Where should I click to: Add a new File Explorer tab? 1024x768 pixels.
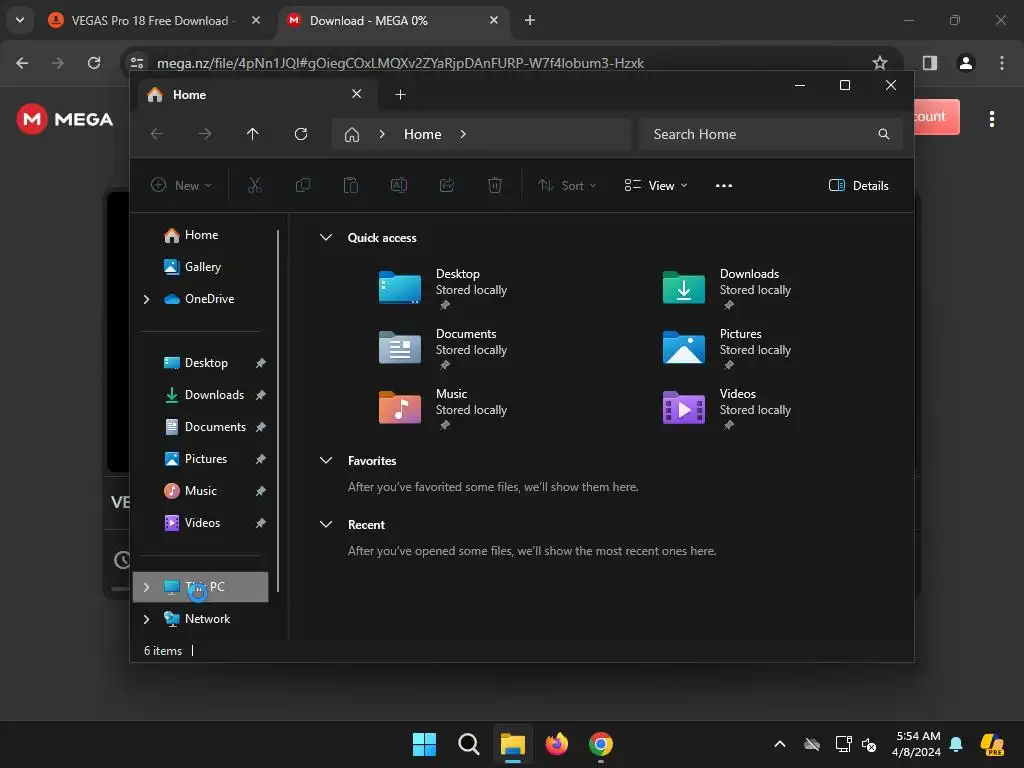[x=400, y=95]
